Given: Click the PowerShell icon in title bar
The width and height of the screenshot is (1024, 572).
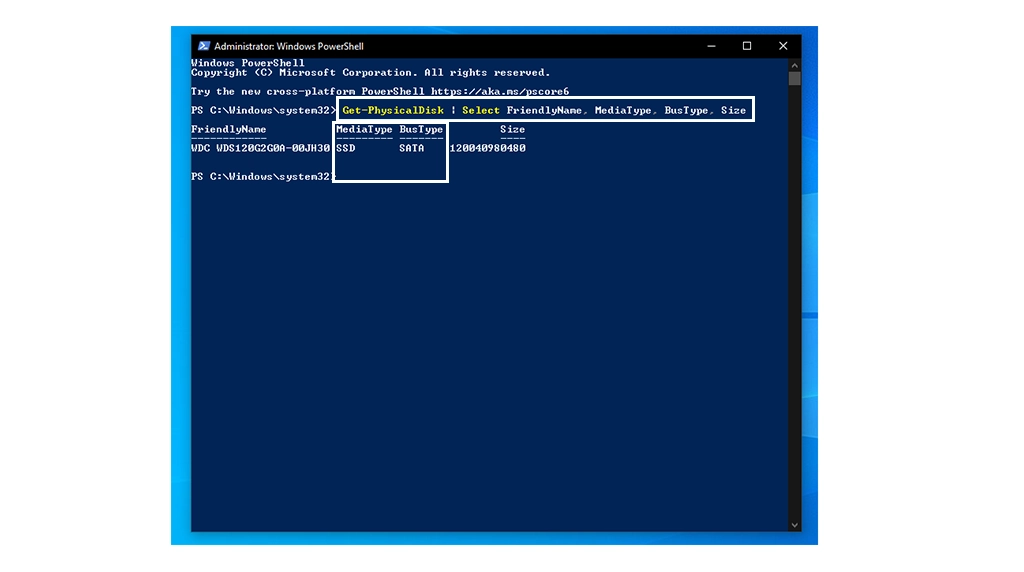Looking at the screenshot, I should (204, 46).
